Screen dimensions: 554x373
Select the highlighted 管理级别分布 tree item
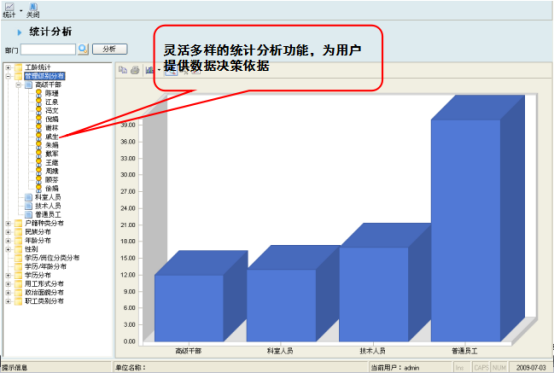45,76
